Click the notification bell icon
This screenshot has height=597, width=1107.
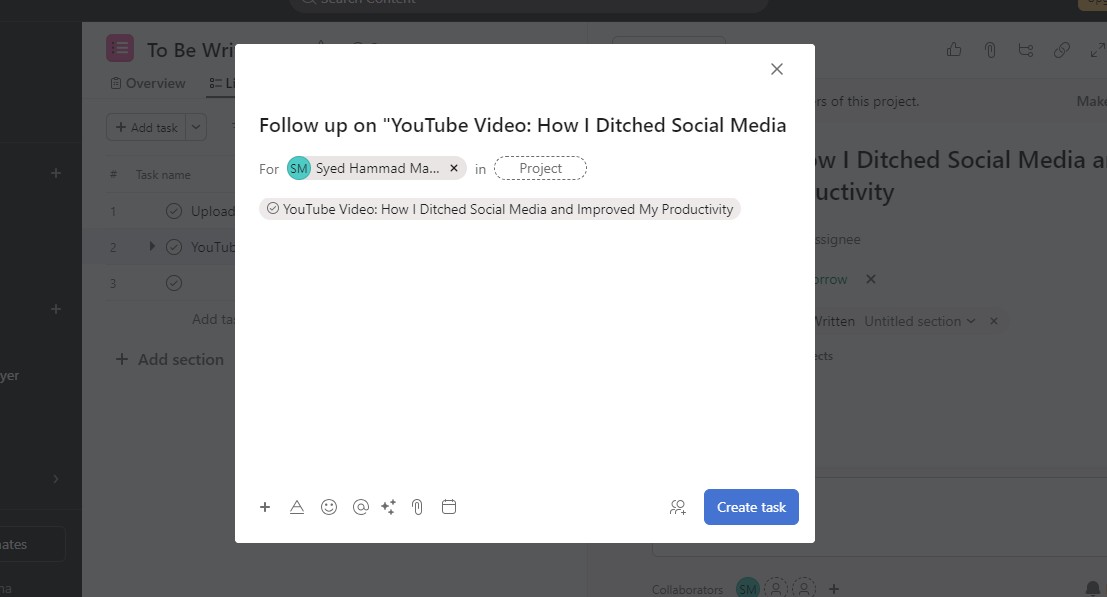[x=1092, y=588]
